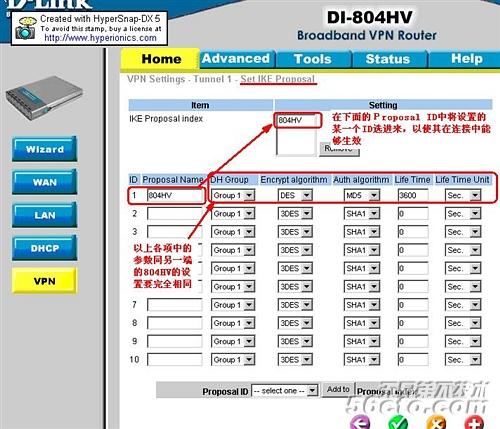The image size is (500, 429).
Task: Open 3DES encrypt dropdown in row 9
Action: (295, 341)
